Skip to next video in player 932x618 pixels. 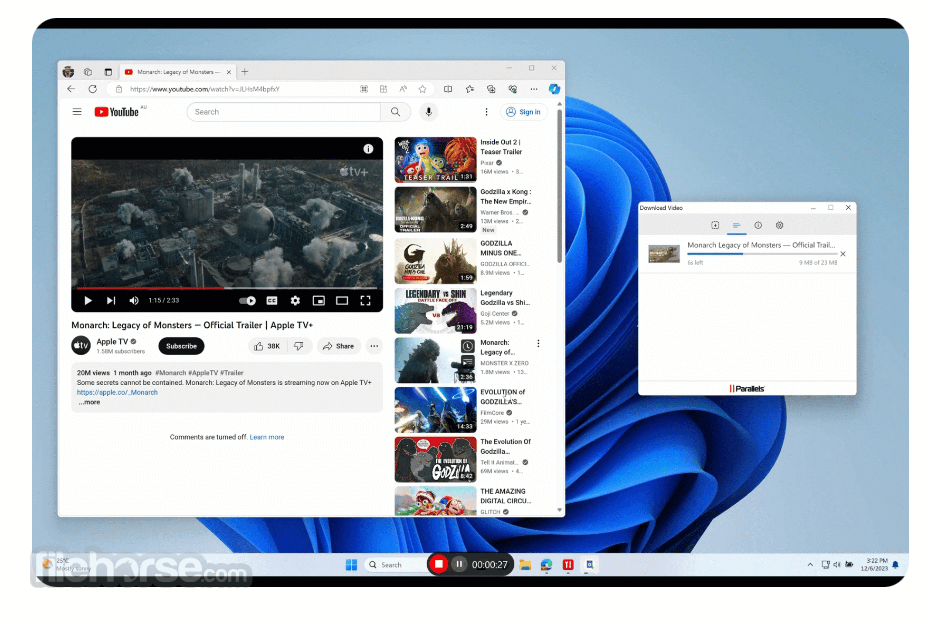pos(111,301)
